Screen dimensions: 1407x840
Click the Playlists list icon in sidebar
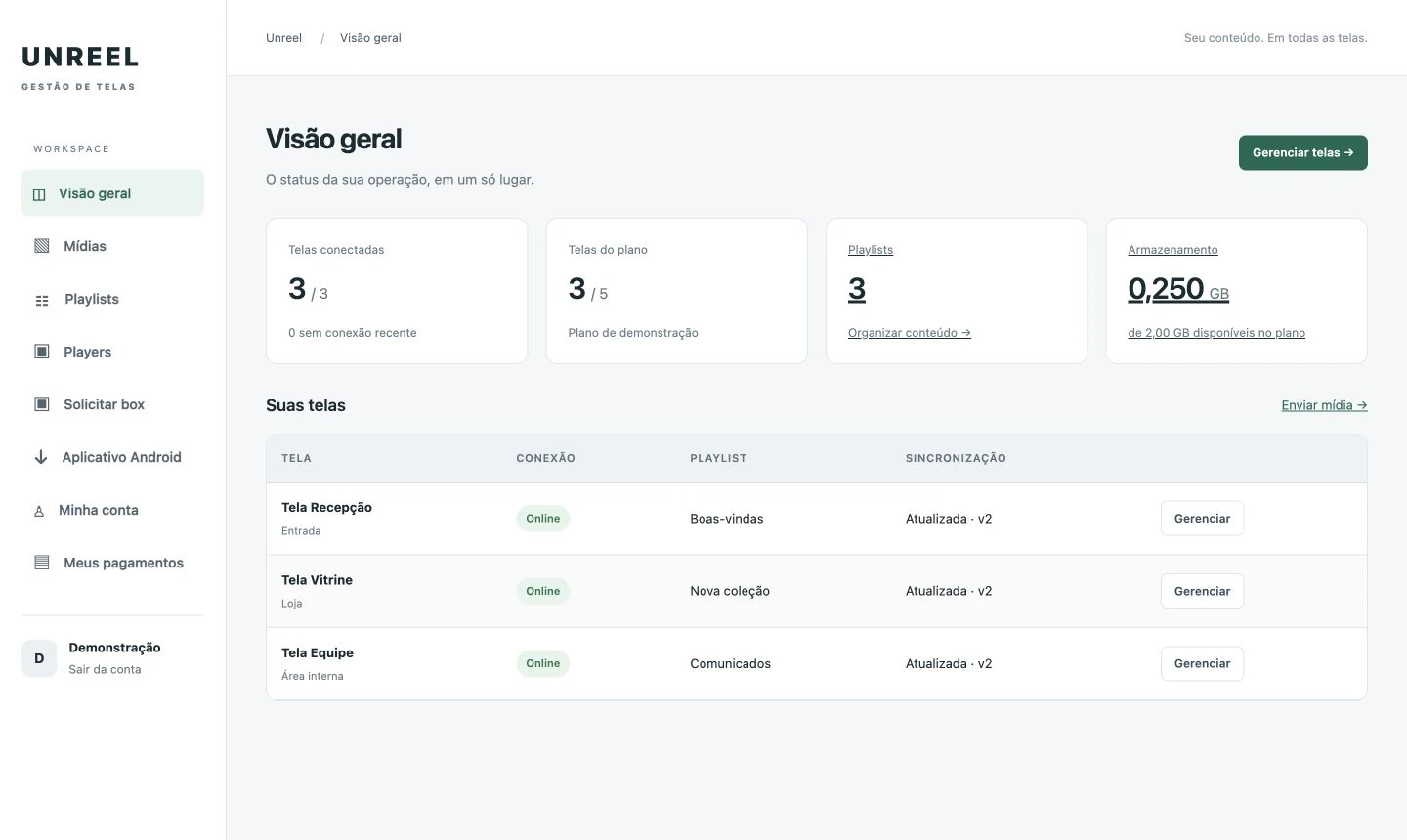coord(42,300)
